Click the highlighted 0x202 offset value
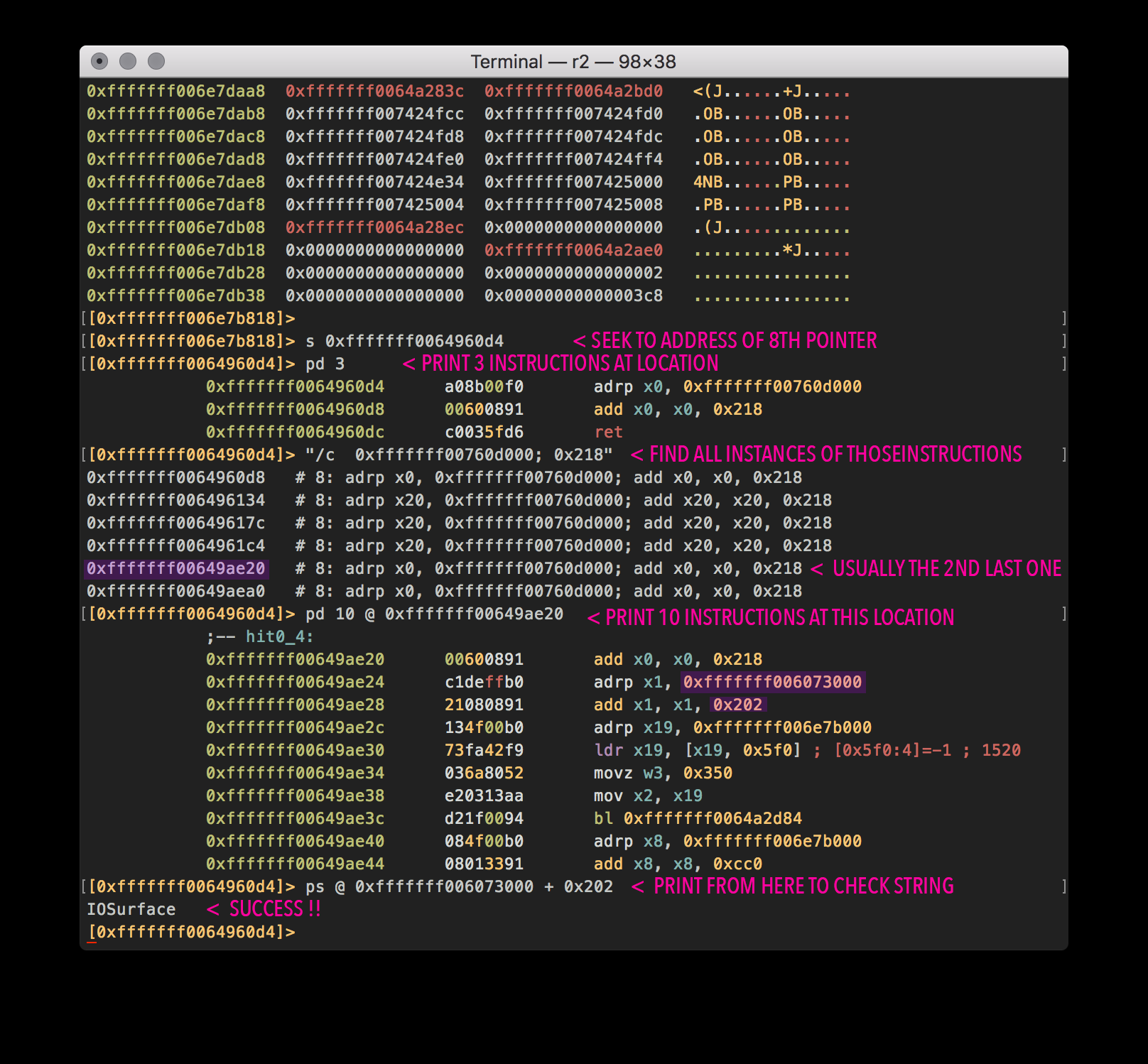Image resolution: width=1148 pixels, height=1064 pixels. pyautogui.click(x=737, y=705)
